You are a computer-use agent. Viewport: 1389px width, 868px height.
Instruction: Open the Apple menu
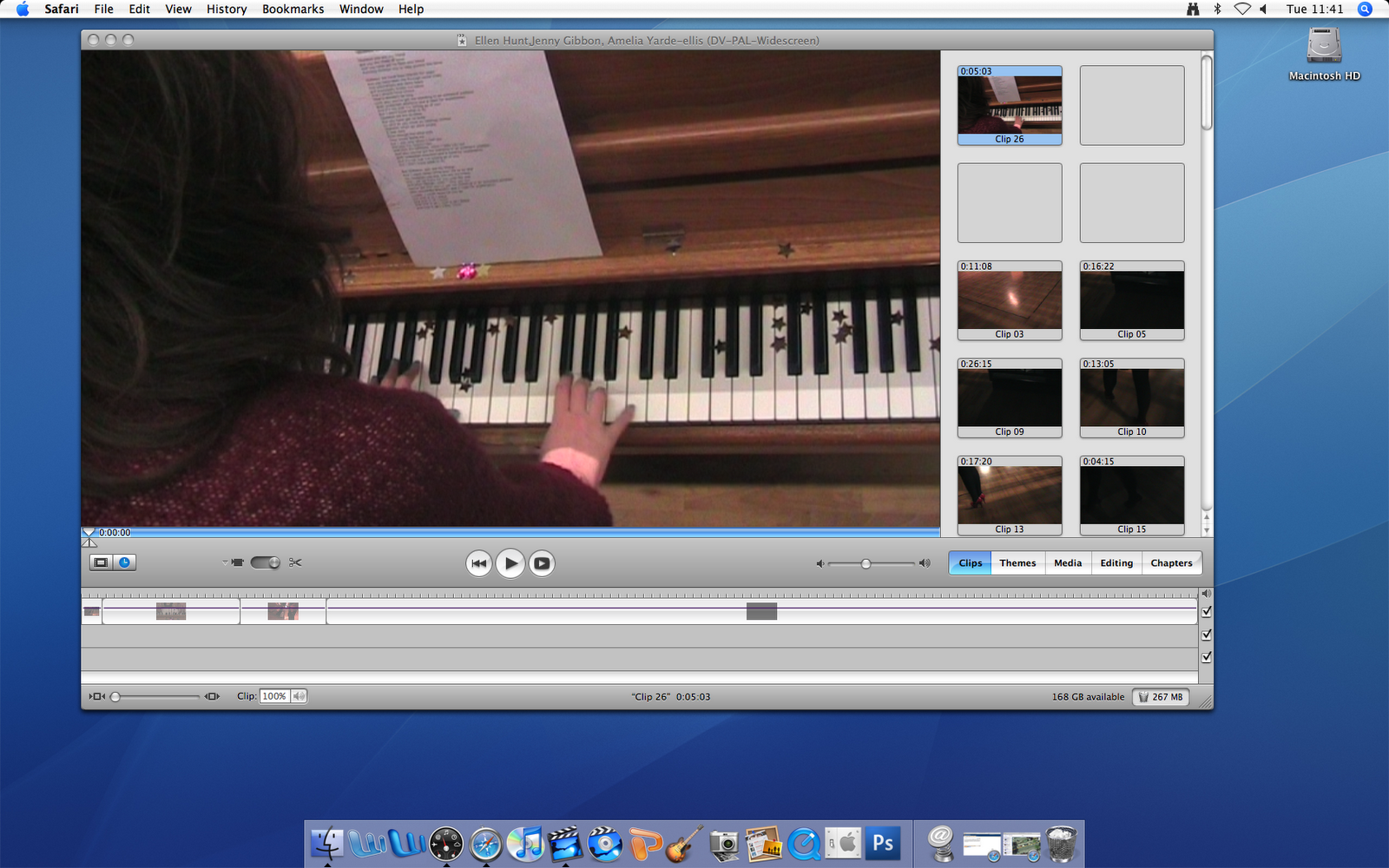tap(23, 9)
